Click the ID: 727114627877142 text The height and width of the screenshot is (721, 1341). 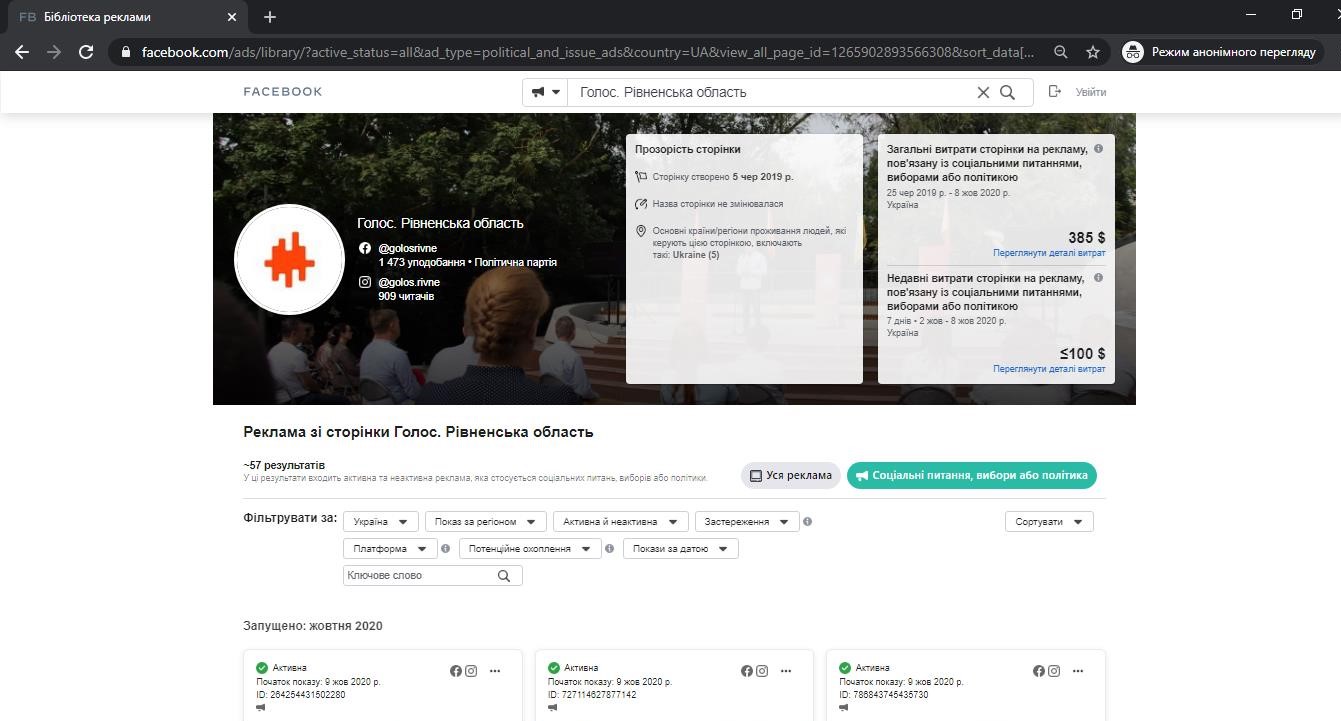pos(592,695)
